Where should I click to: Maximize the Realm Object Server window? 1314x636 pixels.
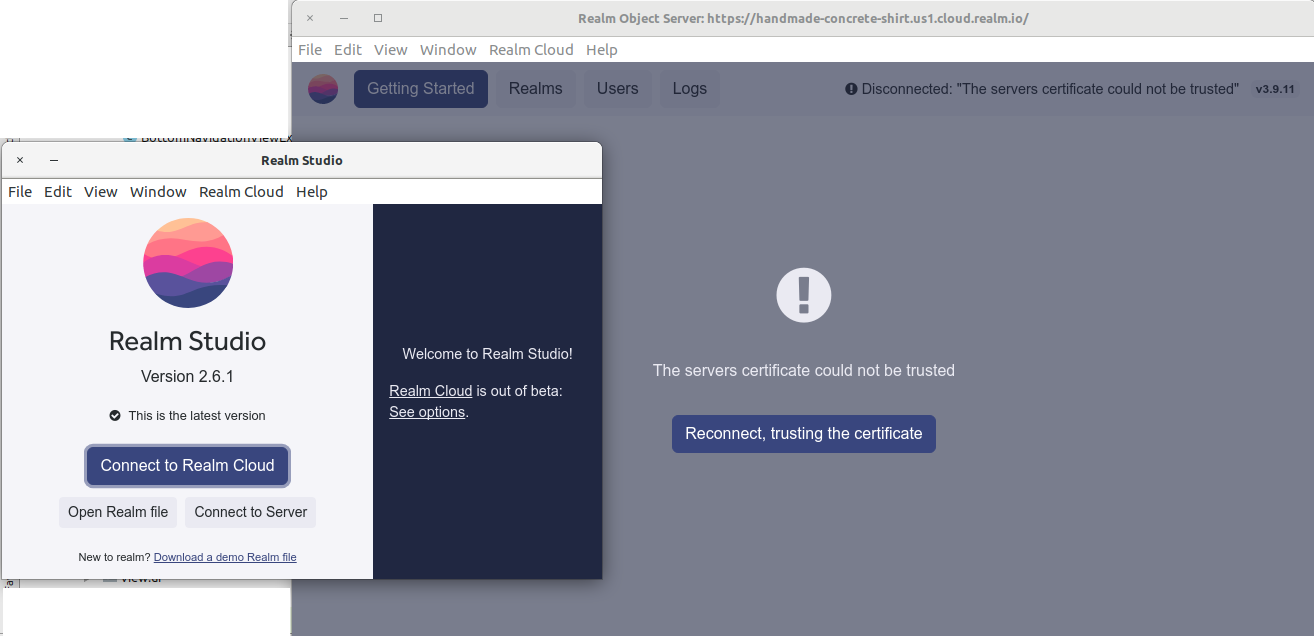(378, 18)
